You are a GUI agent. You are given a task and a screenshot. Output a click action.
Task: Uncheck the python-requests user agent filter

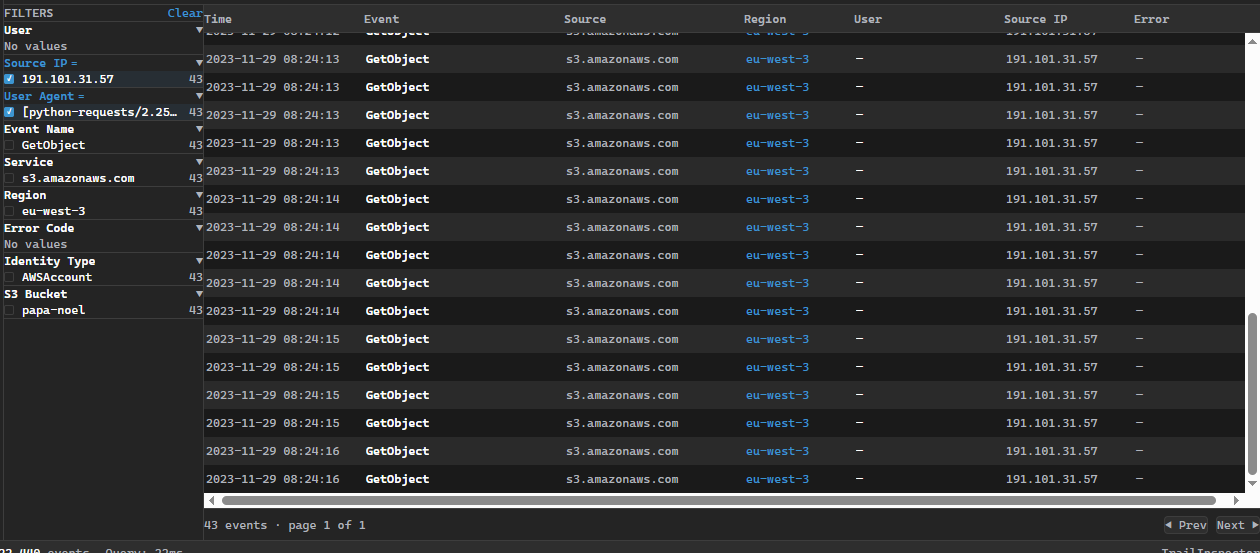click(x=9, y=112)
